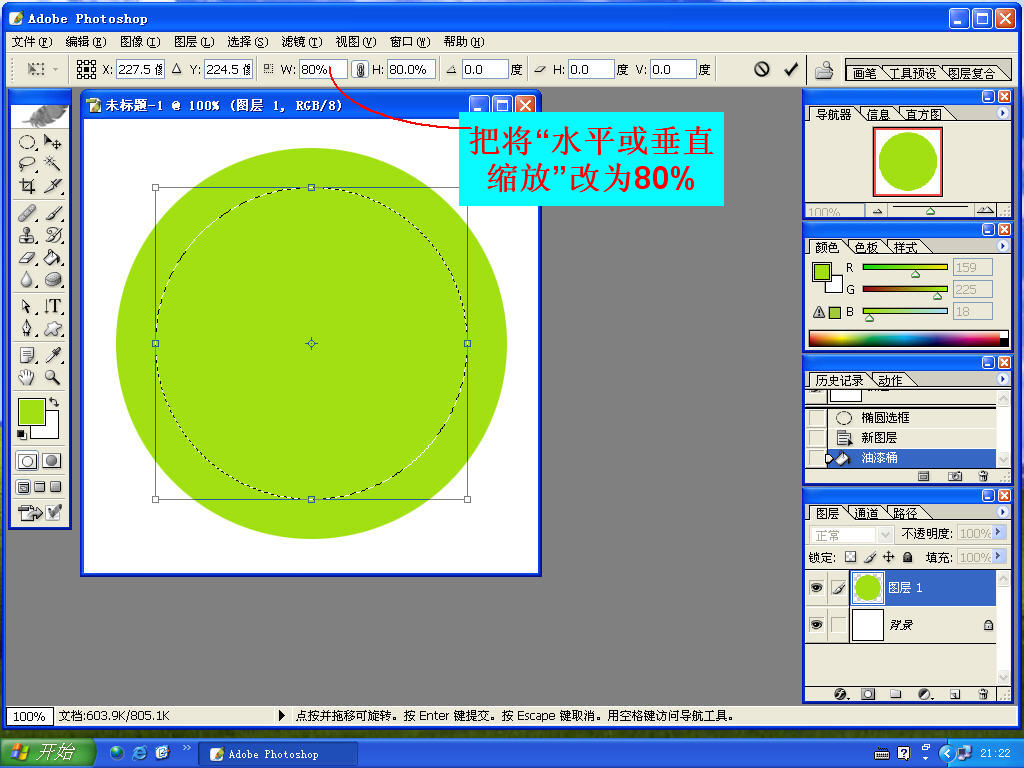Viewport: 1024px width, 768px height.
Task: Click the 开始 Start button
Action: coord(48,752)
